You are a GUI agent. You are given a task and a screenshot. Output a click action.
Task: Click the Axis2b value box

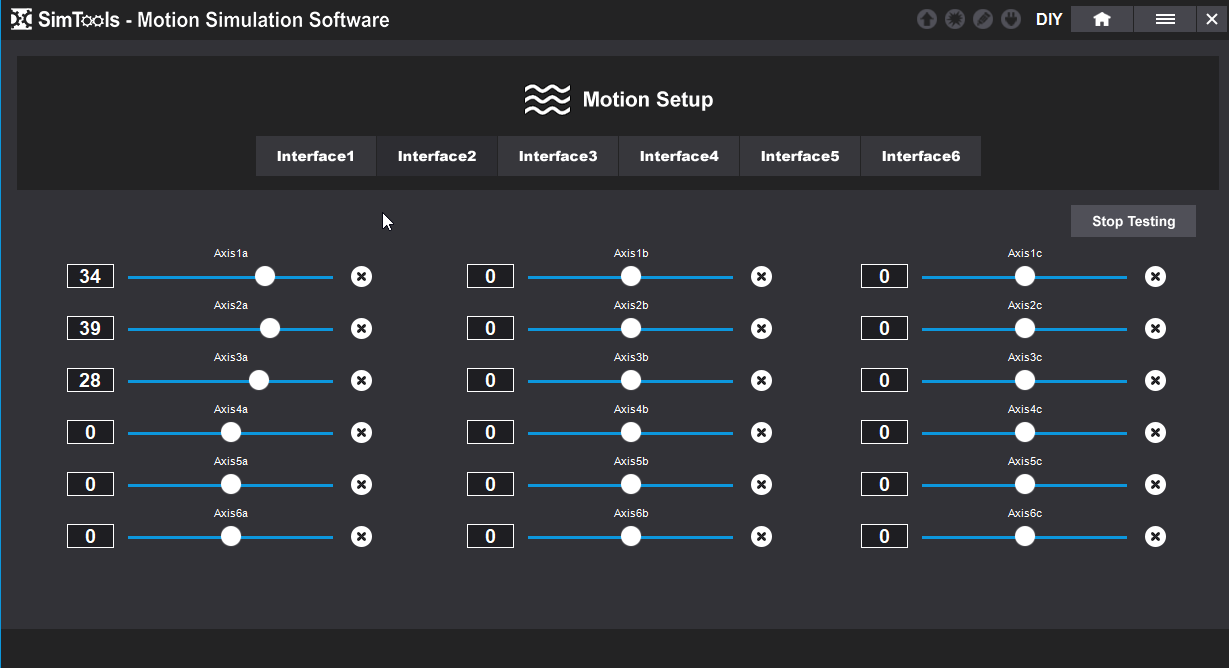click(x=490, y=328)
